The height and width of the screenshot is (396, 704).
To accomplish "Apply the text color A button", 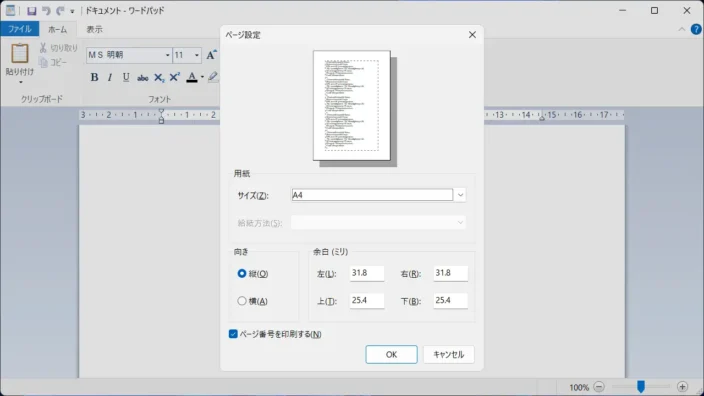I will (x=192, y=77).
